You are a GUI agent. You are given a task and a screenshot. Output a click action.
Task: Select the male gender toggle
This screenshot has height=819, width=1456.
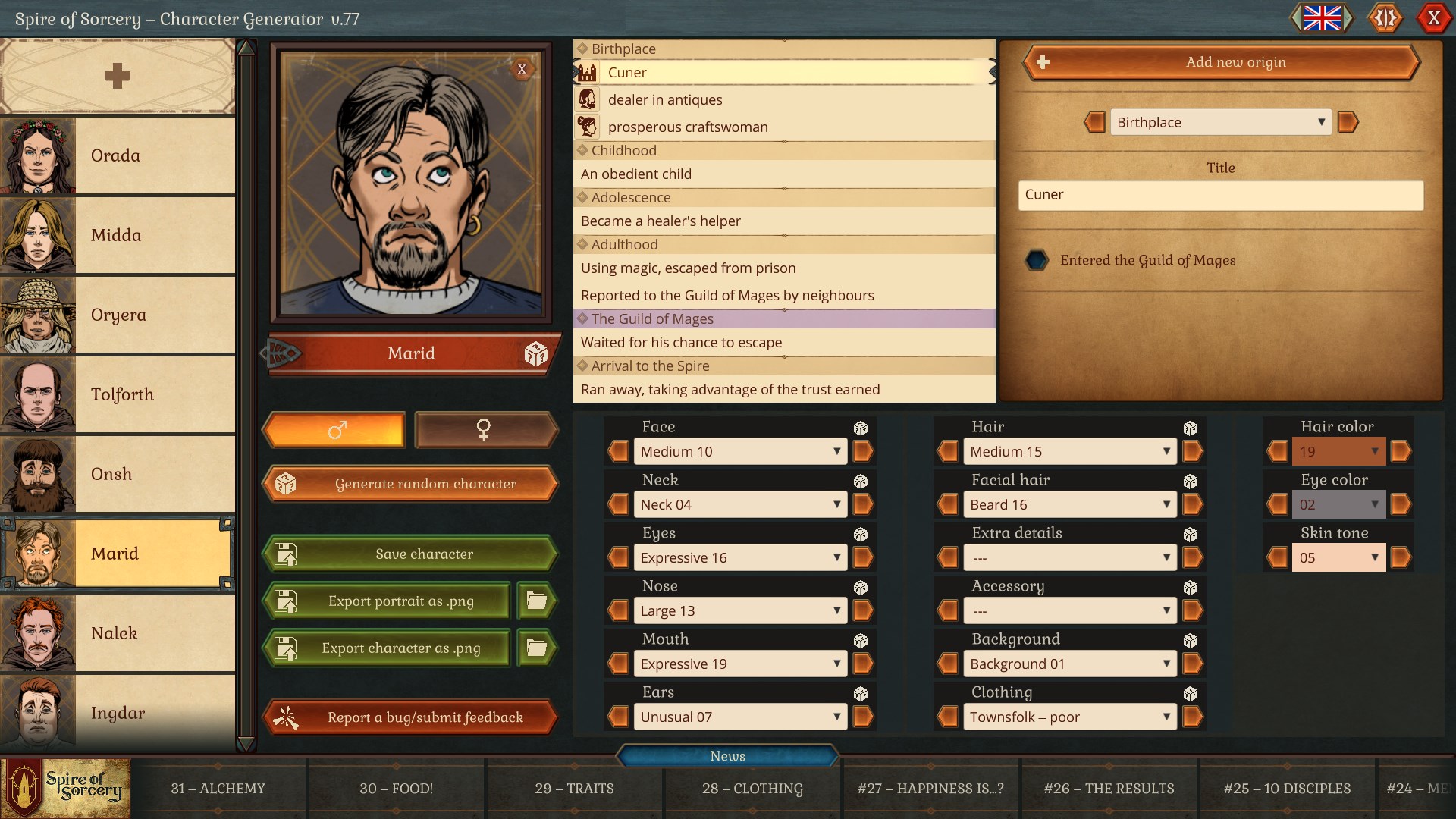coord(334,430)
